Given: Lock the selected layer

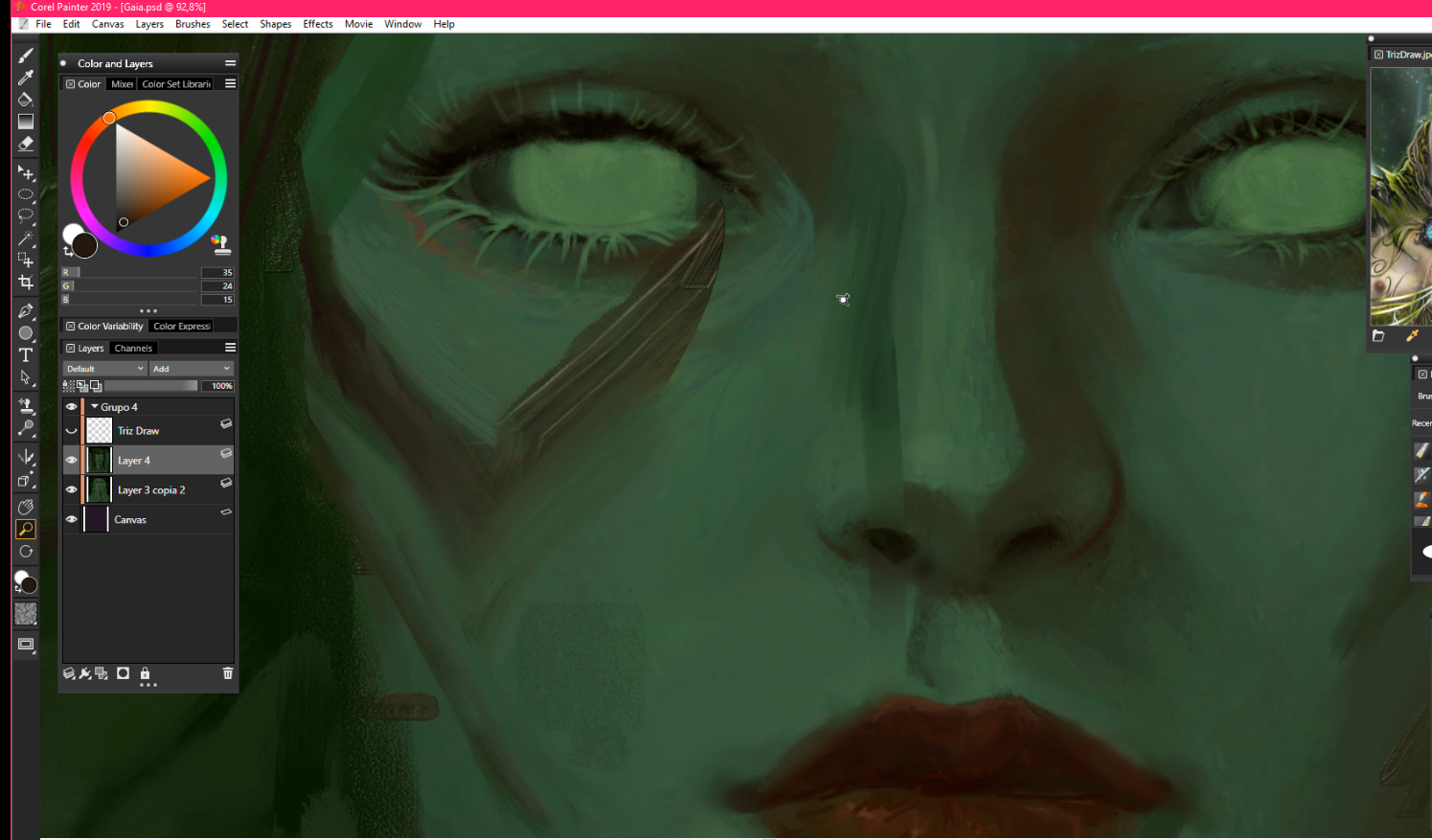Looking at the screenshot, I should click(x=145, y=673).
